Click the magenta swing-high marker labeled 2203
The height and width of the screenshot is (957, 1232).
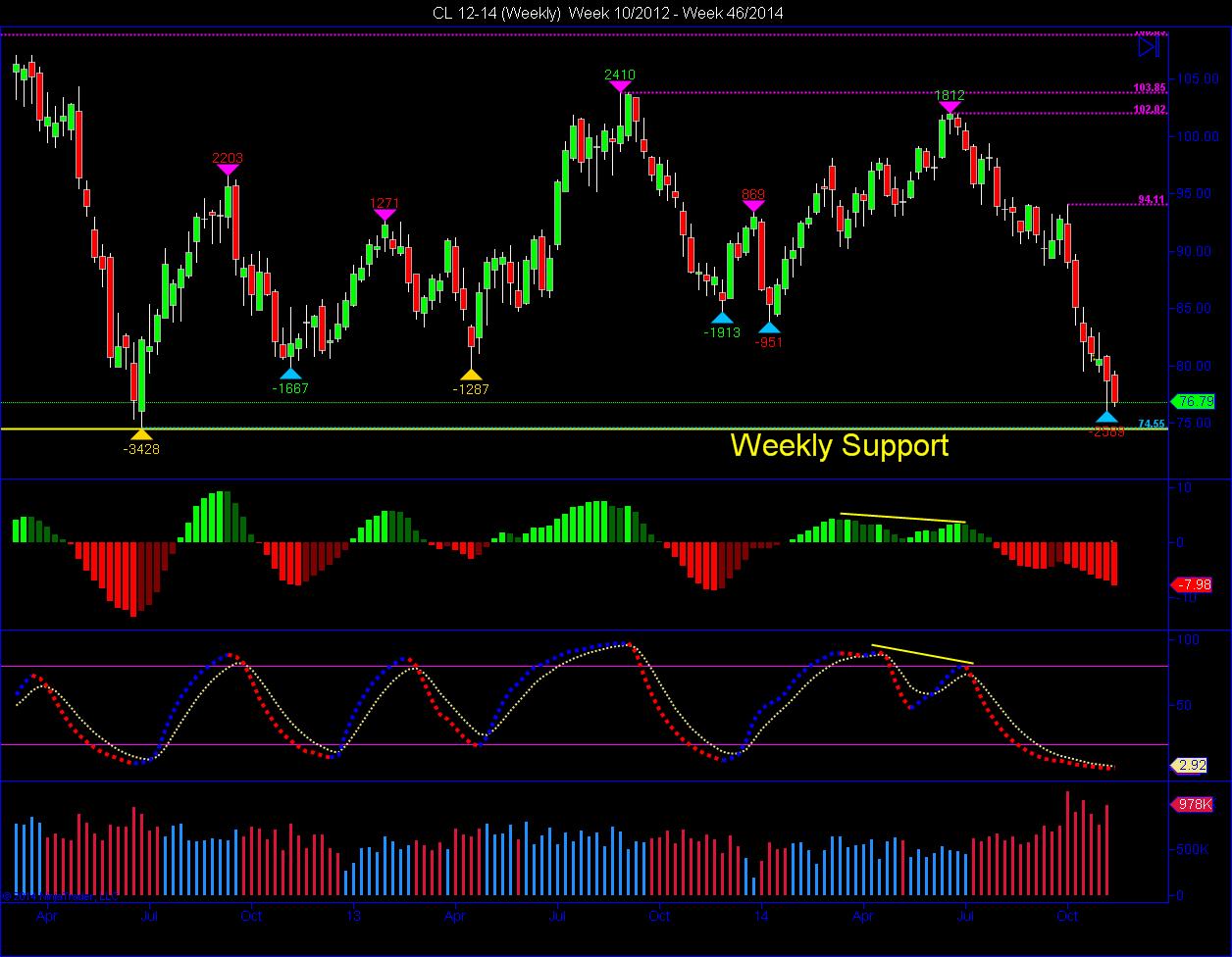pos(228,170)
